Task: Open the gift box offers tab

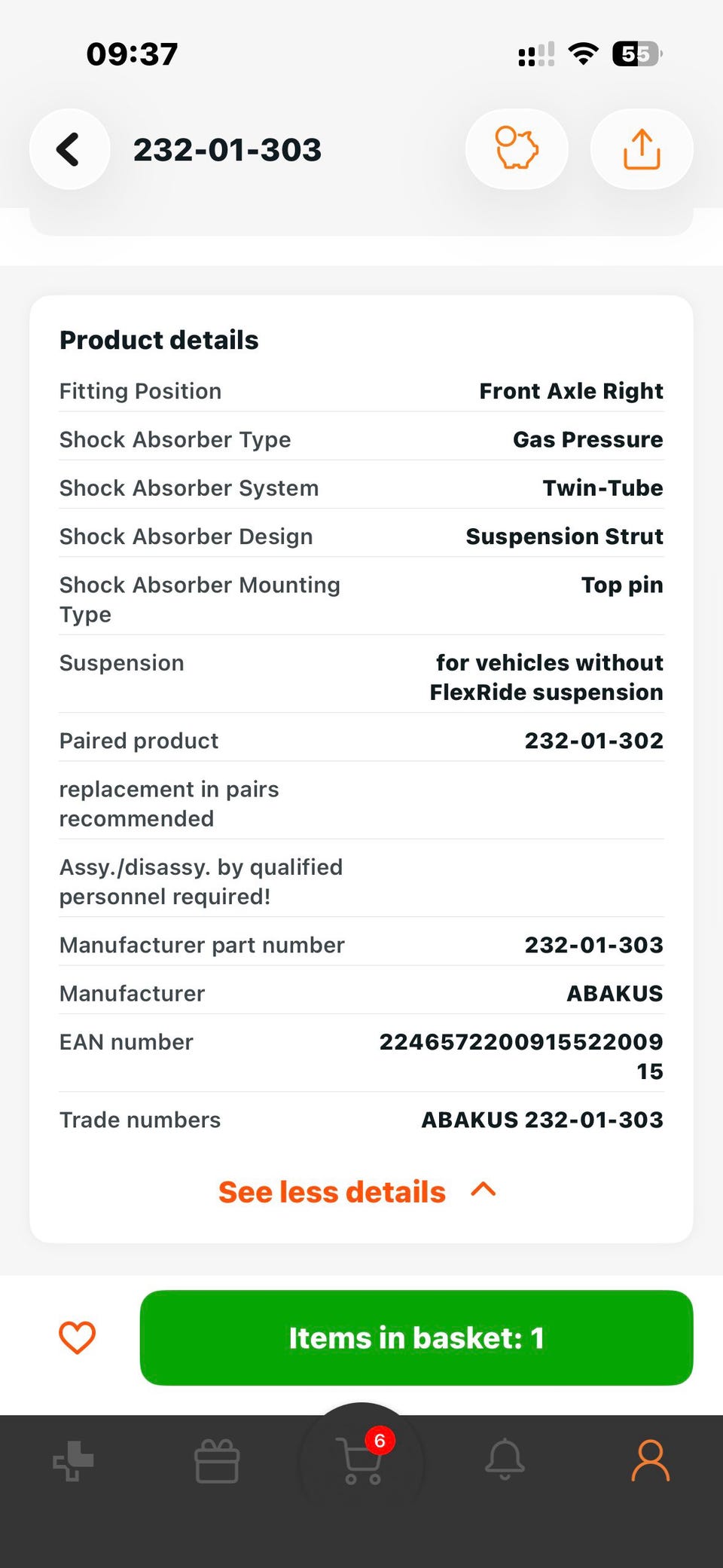Action: tap(217, 1460)
